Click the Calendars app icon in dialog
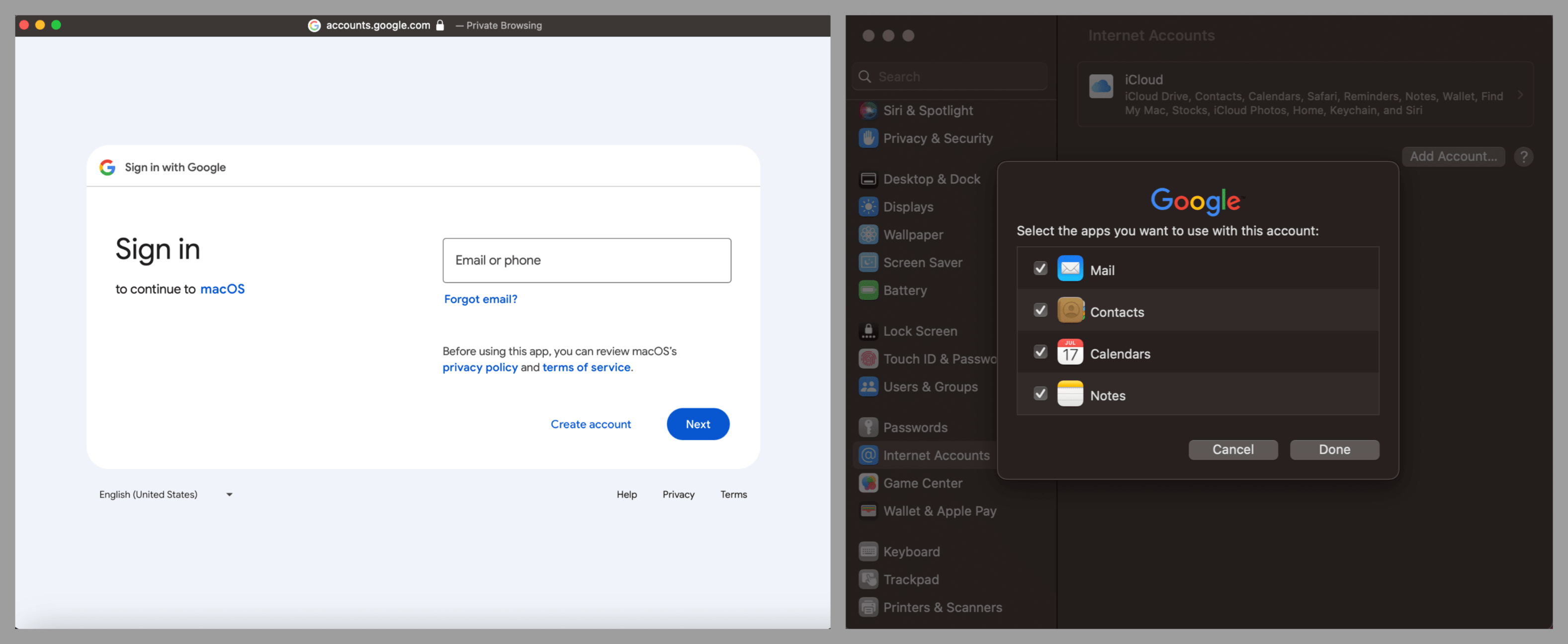The width and height of the screenshot is (1568, 644). pyautogui.click(x=1070, y=352)
